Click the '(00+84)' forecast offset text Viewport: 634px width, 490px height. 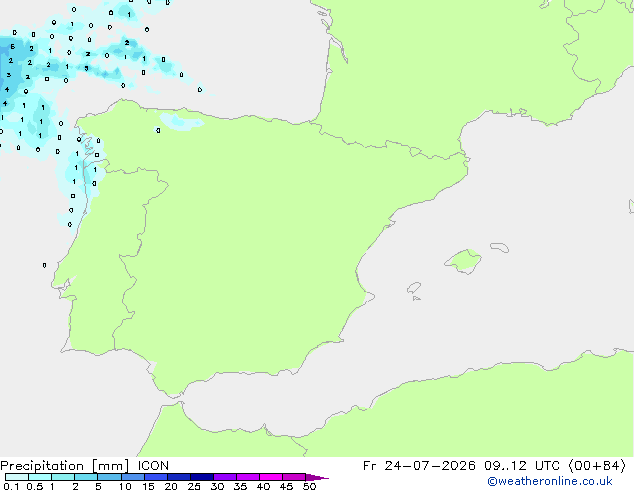[x=597, y=466]
